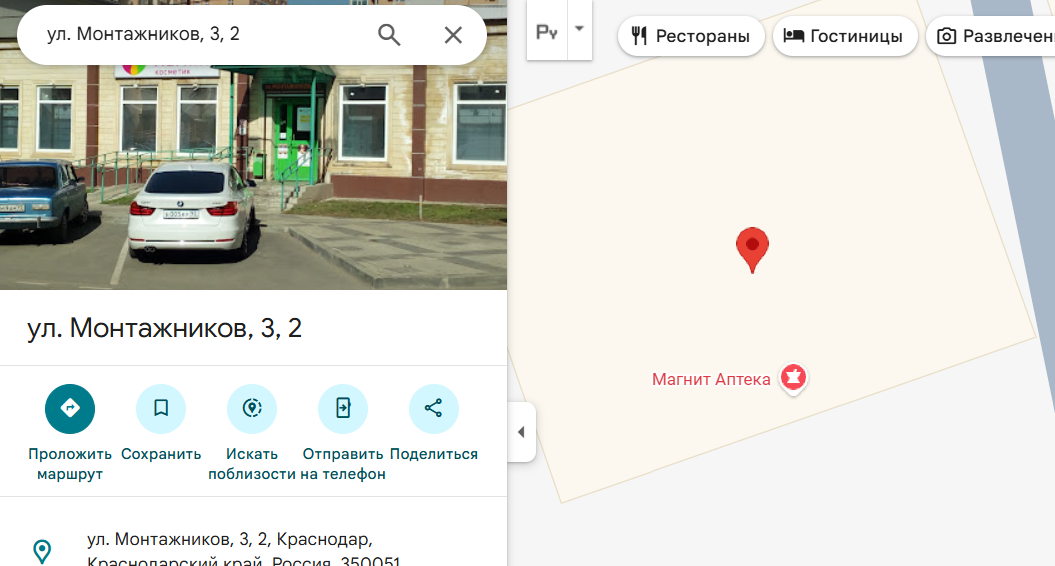Open sharing via the Поделиться icon
Viewport: 1055px width, 566px height.
(434, 408)
